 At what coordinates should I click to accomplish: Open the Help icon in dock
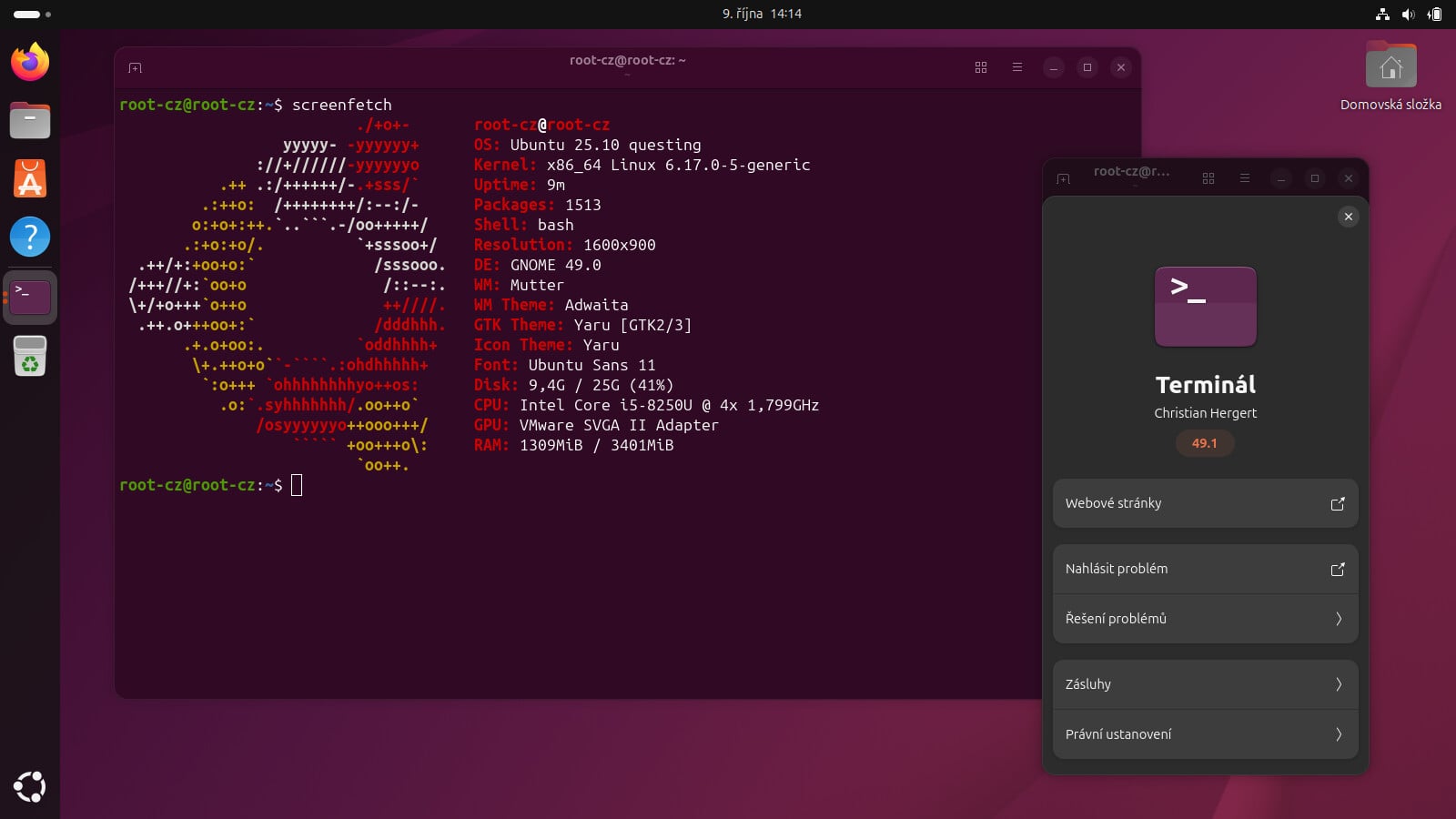pos(30,237)
